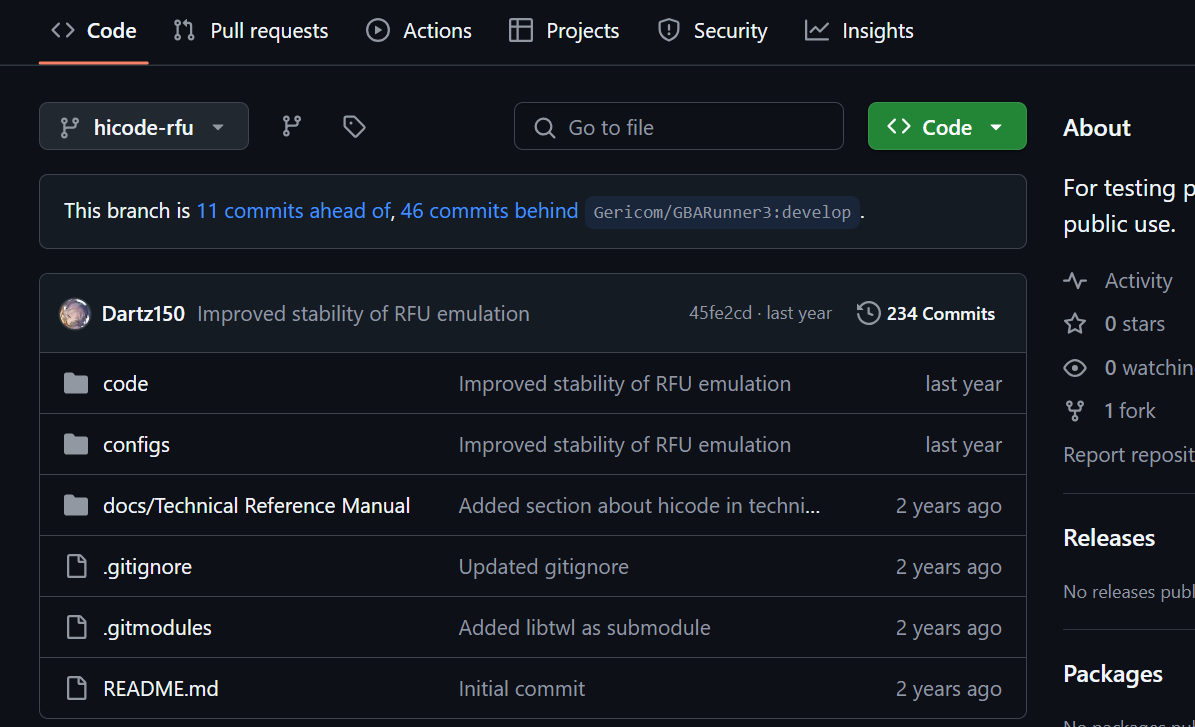Viewport: 1195px width, 727px height.
Task: Open the Code tab
Action: click(x=94, y=30)
